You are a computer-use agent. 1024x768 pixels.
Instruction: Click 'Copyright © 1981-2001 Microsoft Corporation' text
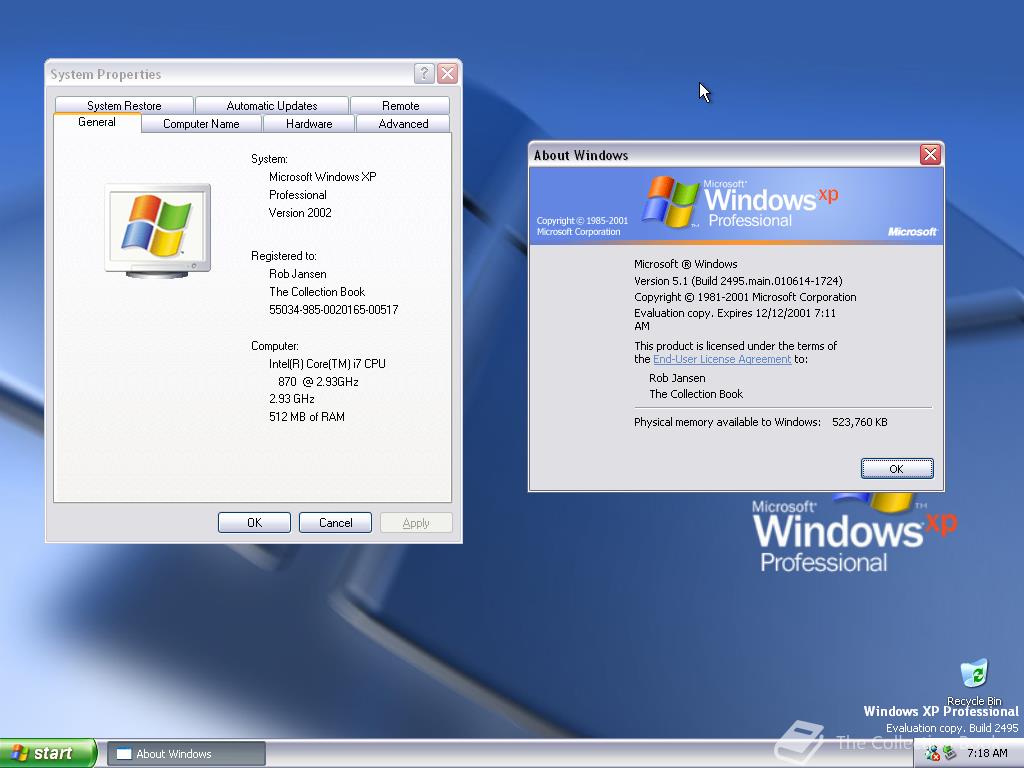click(744, 297)
